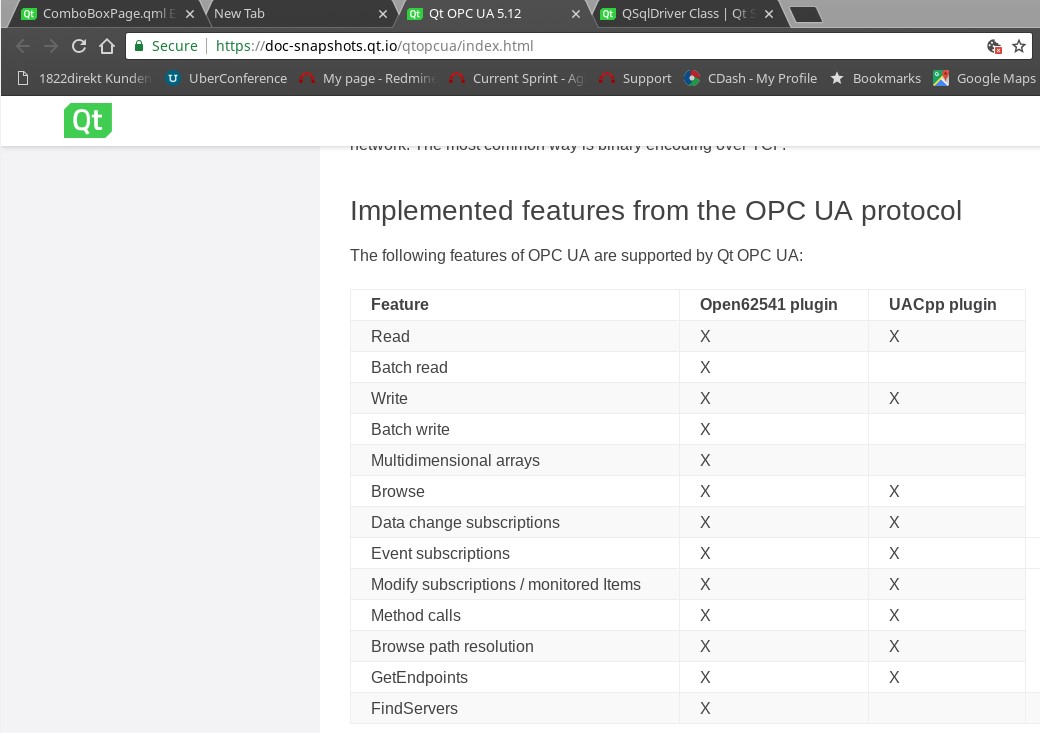Reload the current page
The height and width of the screenshot is (733, 1040).
point(79,46)
